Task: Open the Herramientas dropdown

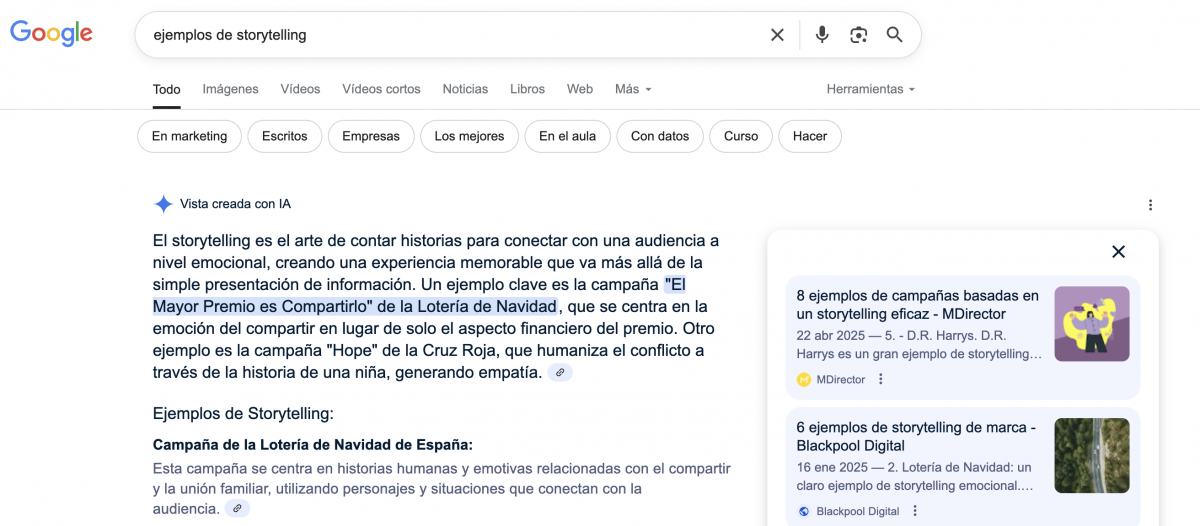Action: (x=871, y=89)
